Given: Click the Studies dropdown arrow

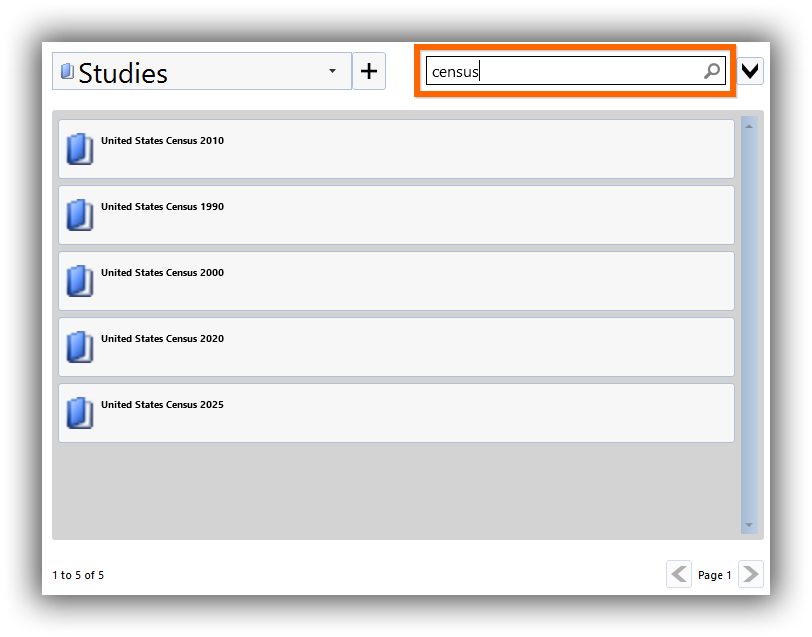Looking at the screenshot, I should [332, 71].
